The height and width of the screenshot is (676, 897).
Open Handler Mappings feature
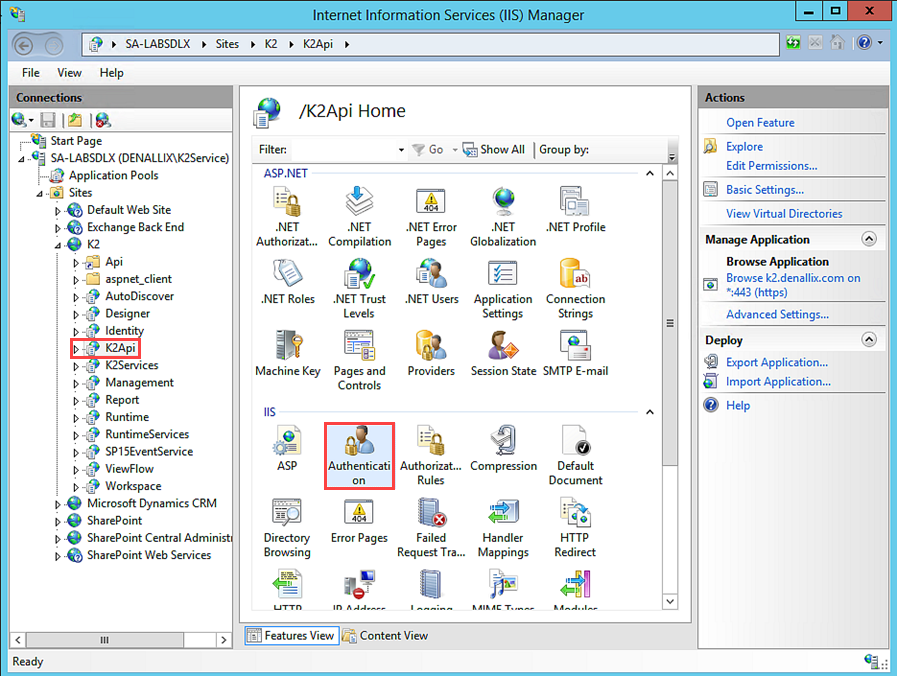point(503,527)
